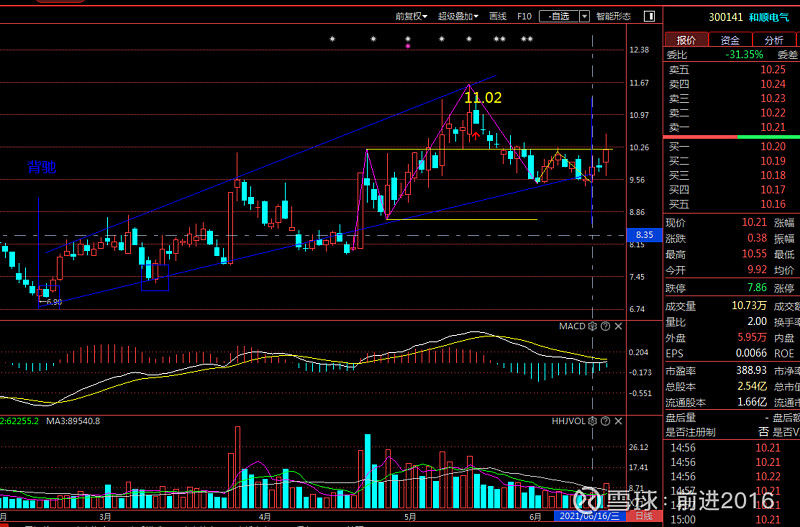Select the 买二 row priced 10.19
The height and width of the screenshot is (527, 800).
pyautogui.click(x=732, y=161)
